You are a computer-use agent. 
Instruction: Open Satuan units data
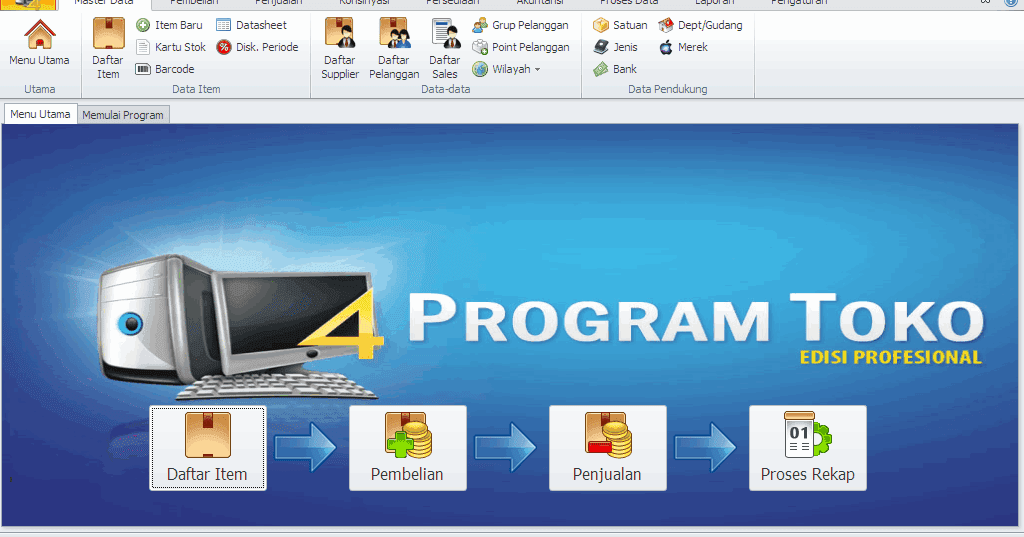[620, 25]
